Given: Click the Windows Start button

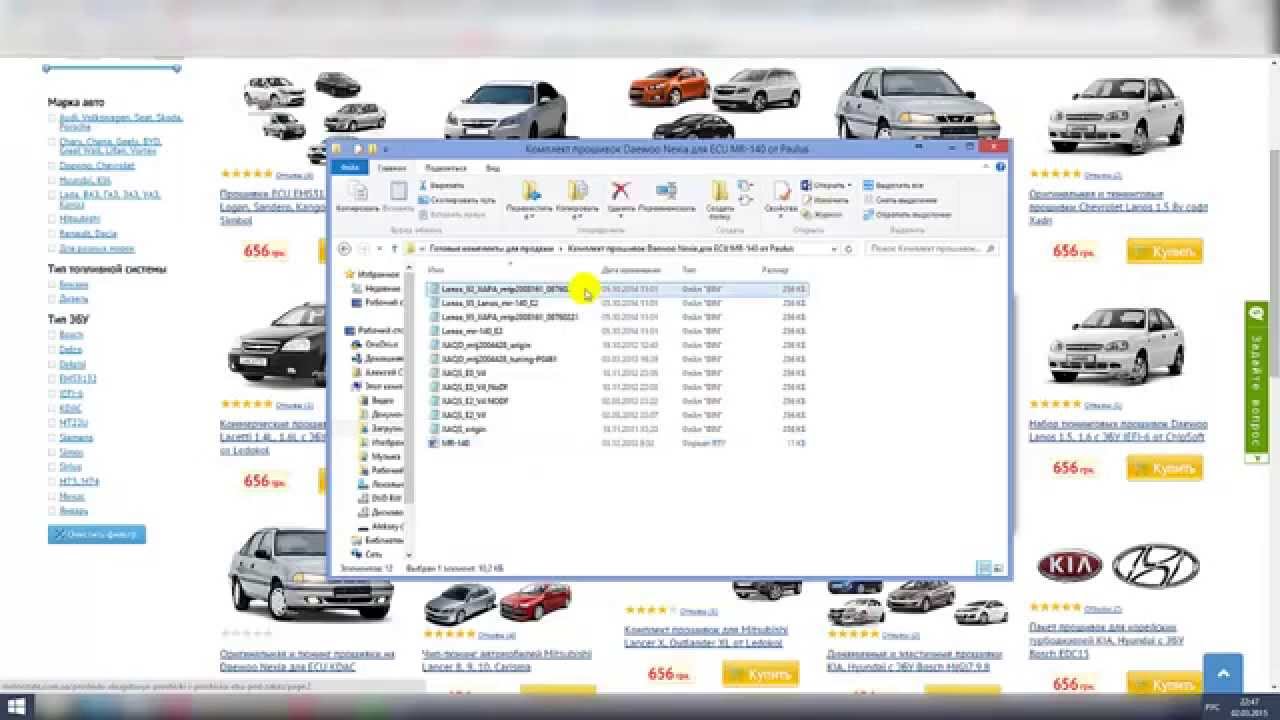Looking at the screenshot, I should pyautogui.click(x=17, y=706).
